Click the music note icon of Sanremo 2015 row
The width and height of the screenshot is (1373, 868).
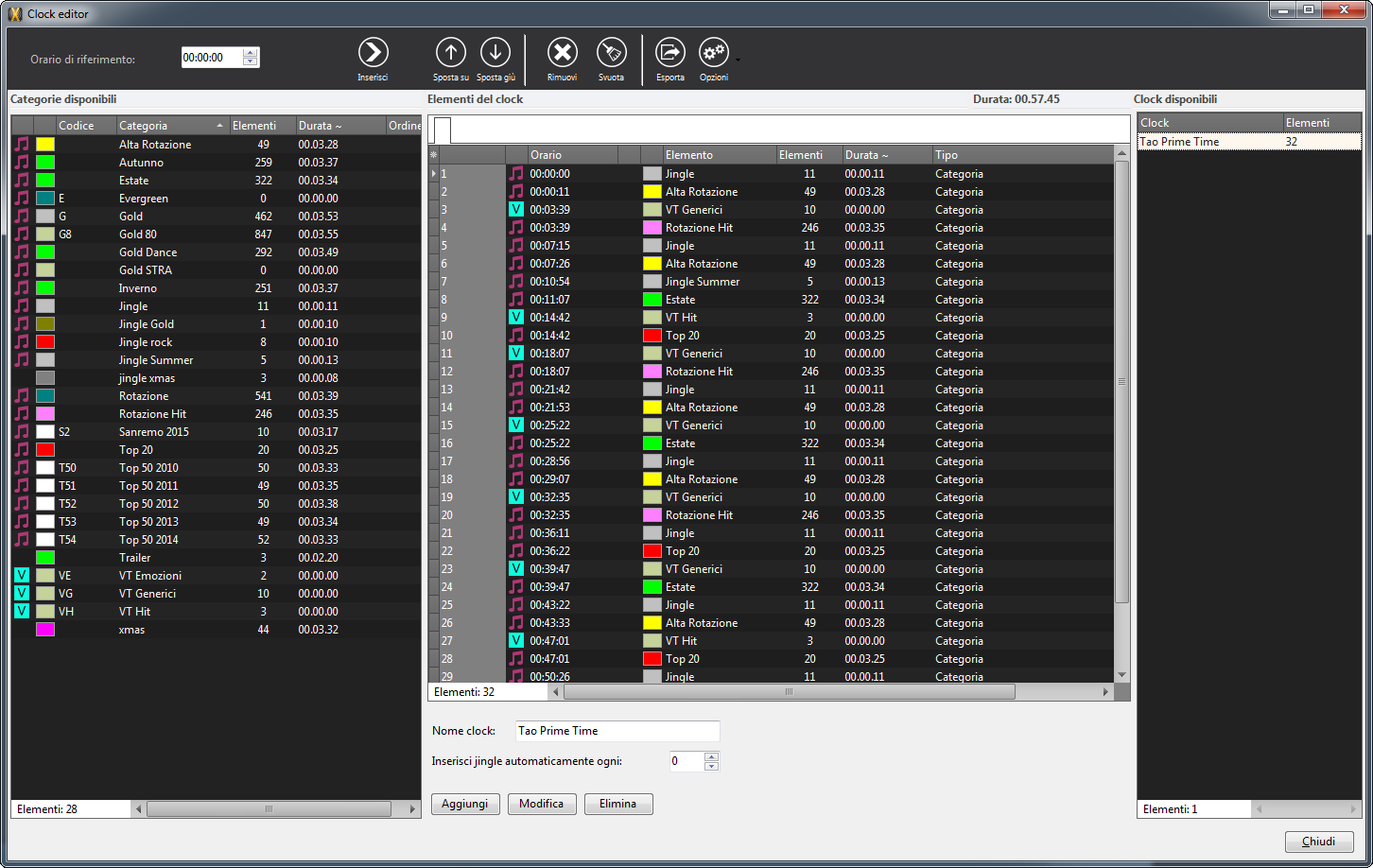click(22, 432)
